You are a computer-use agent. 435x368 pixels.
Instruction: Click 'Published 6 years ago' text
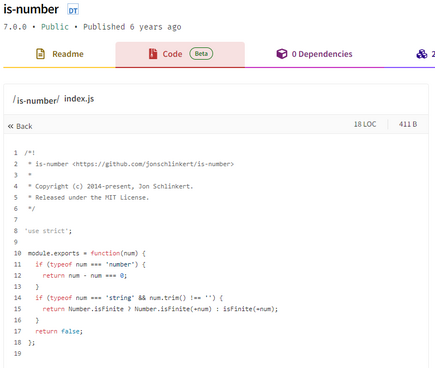[x=132, y=27]
